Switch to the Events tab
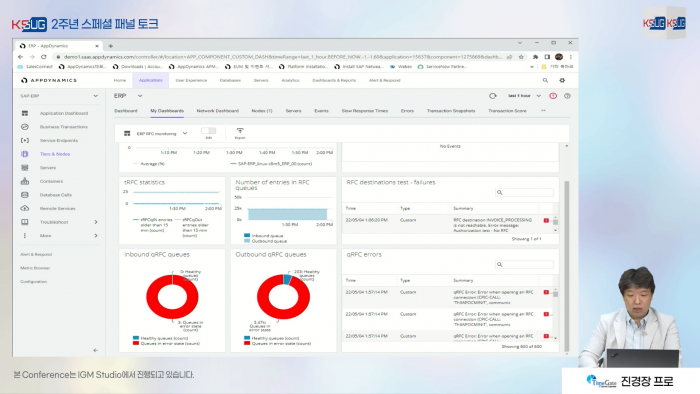Image resolution: width=700 pixels, height=394 pixels. [321, 111]
